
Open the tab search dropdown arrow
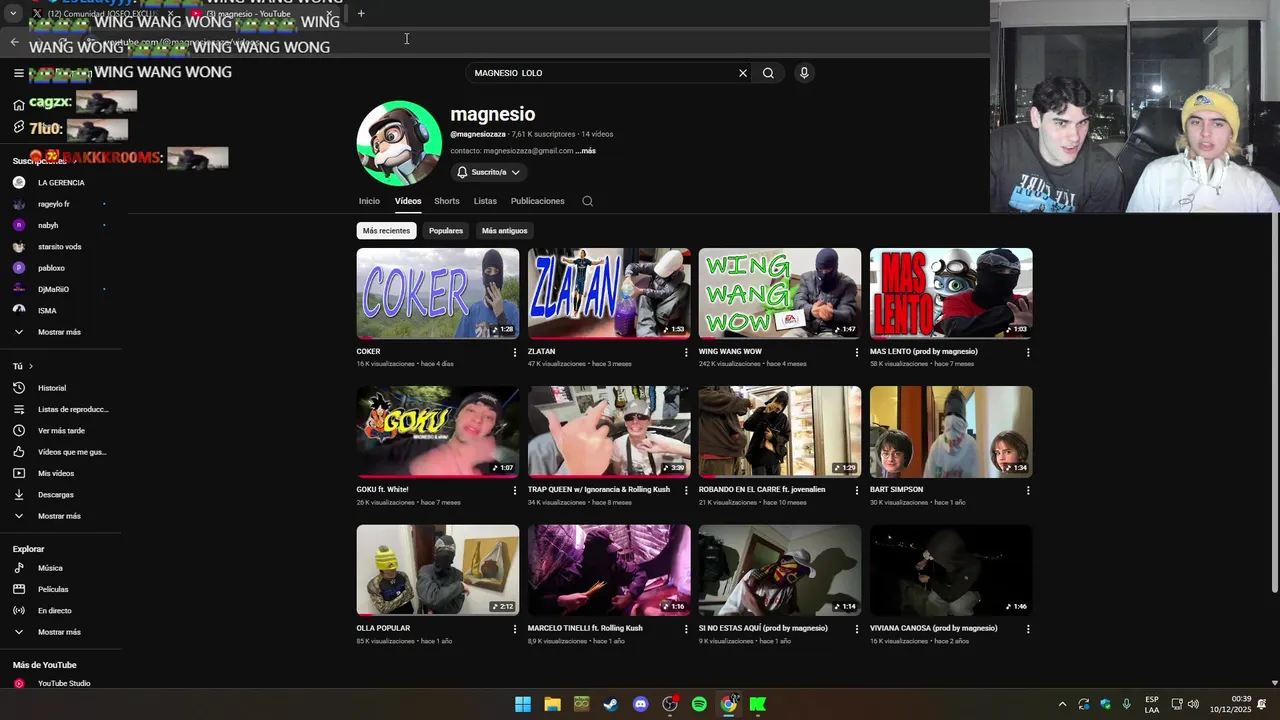pos(13,14)
